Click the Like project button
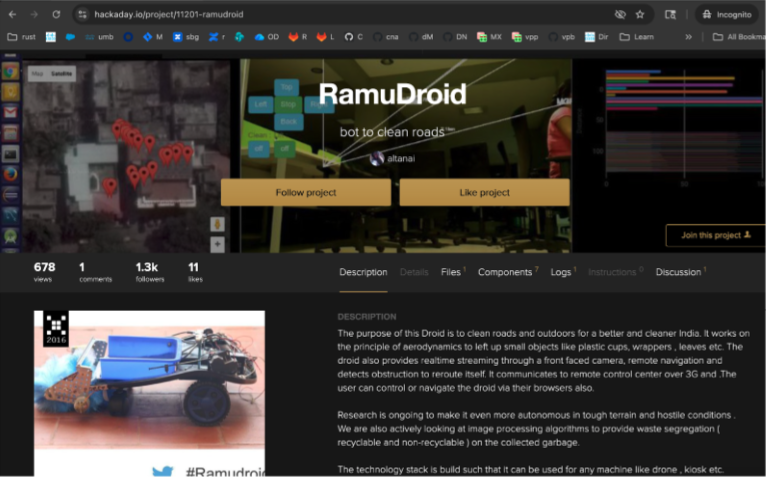 (x=484, y=192)
